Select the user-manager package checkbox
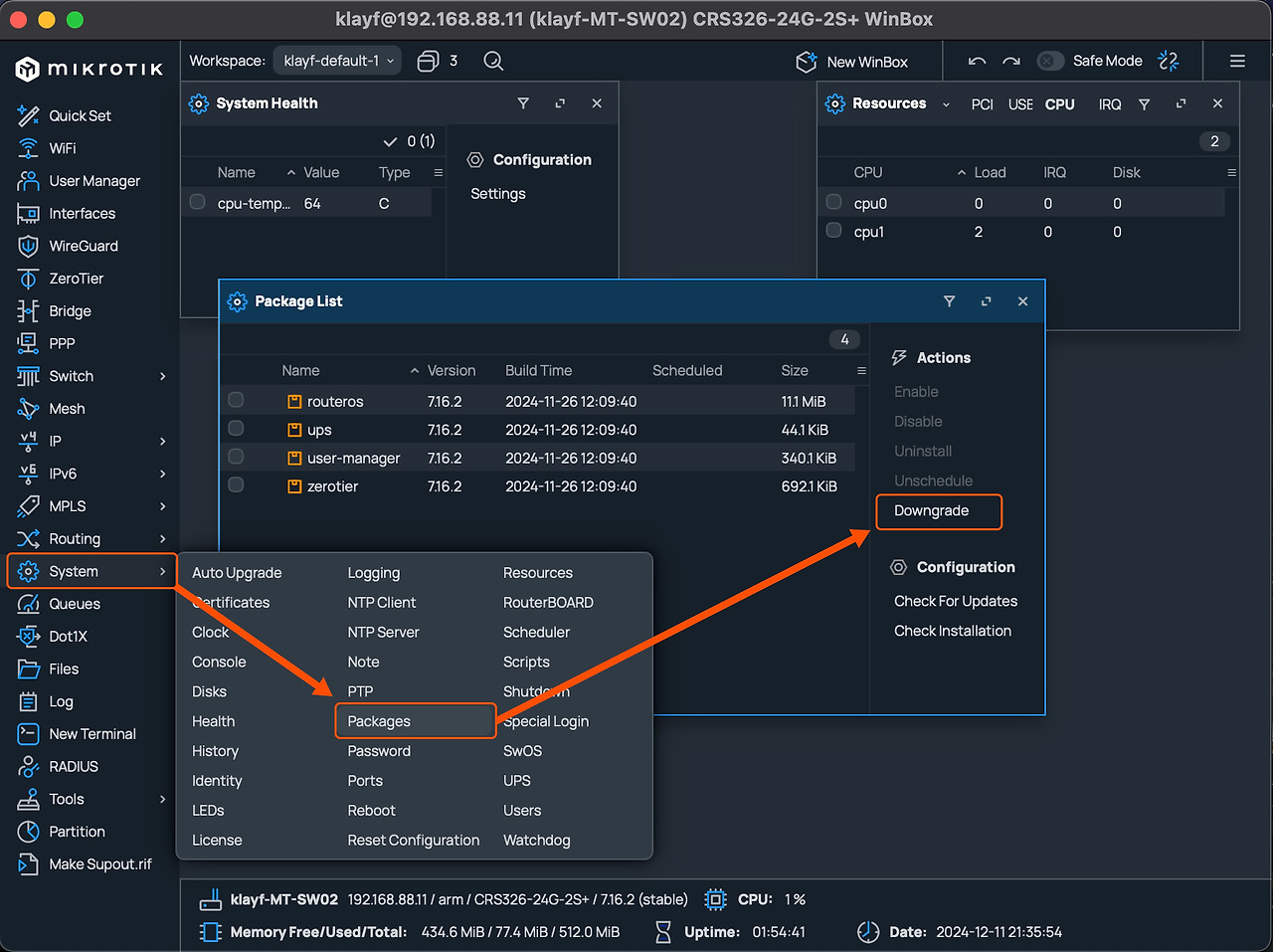Viewport: 1273px width, 952px height. click(236, 457)
